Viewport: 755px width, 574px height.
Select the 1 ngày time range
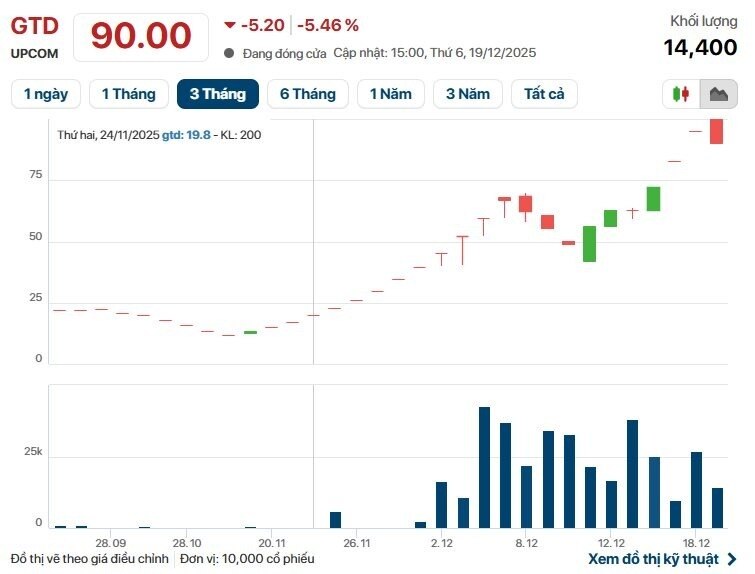(46, 94)
